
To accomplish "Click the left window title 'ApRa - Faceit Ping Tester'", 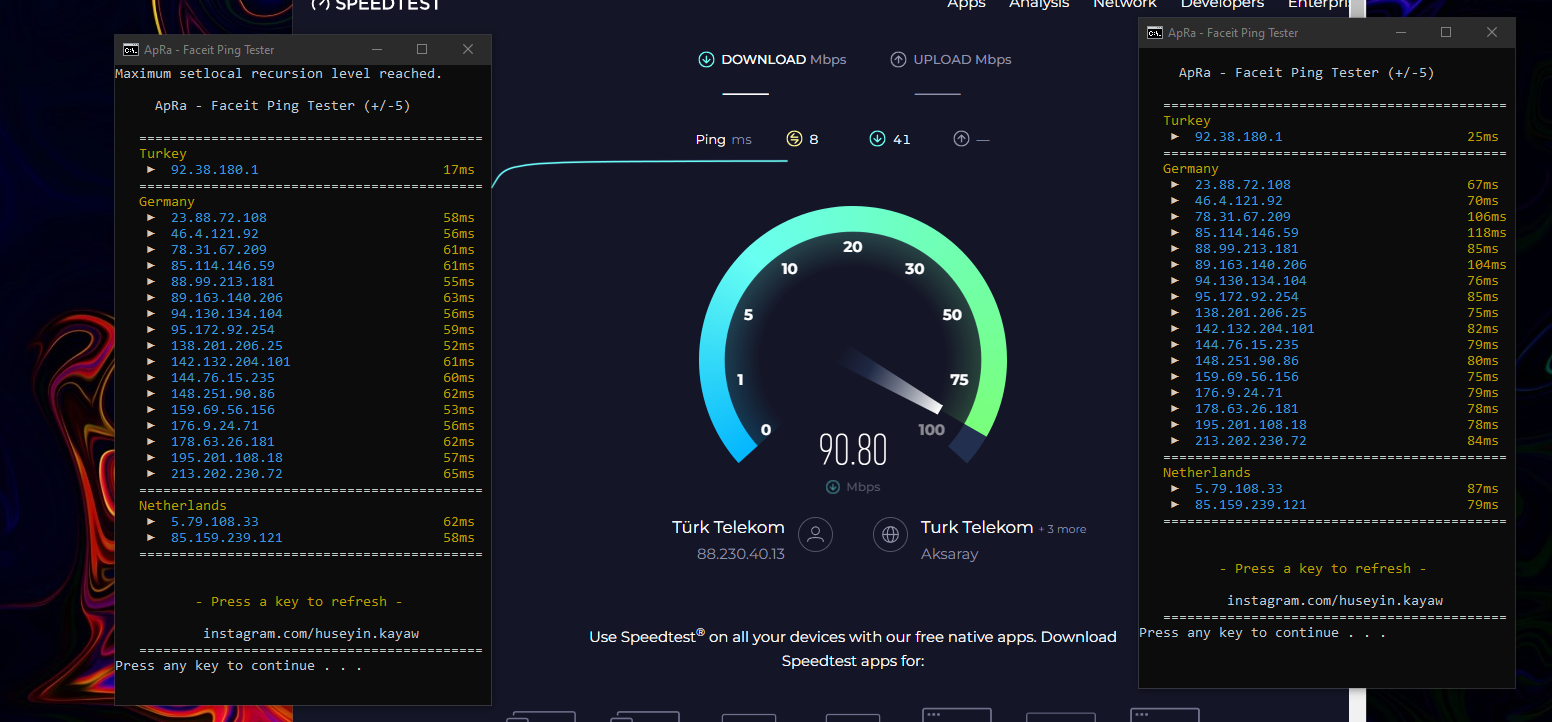I will (x=209, y=50).
